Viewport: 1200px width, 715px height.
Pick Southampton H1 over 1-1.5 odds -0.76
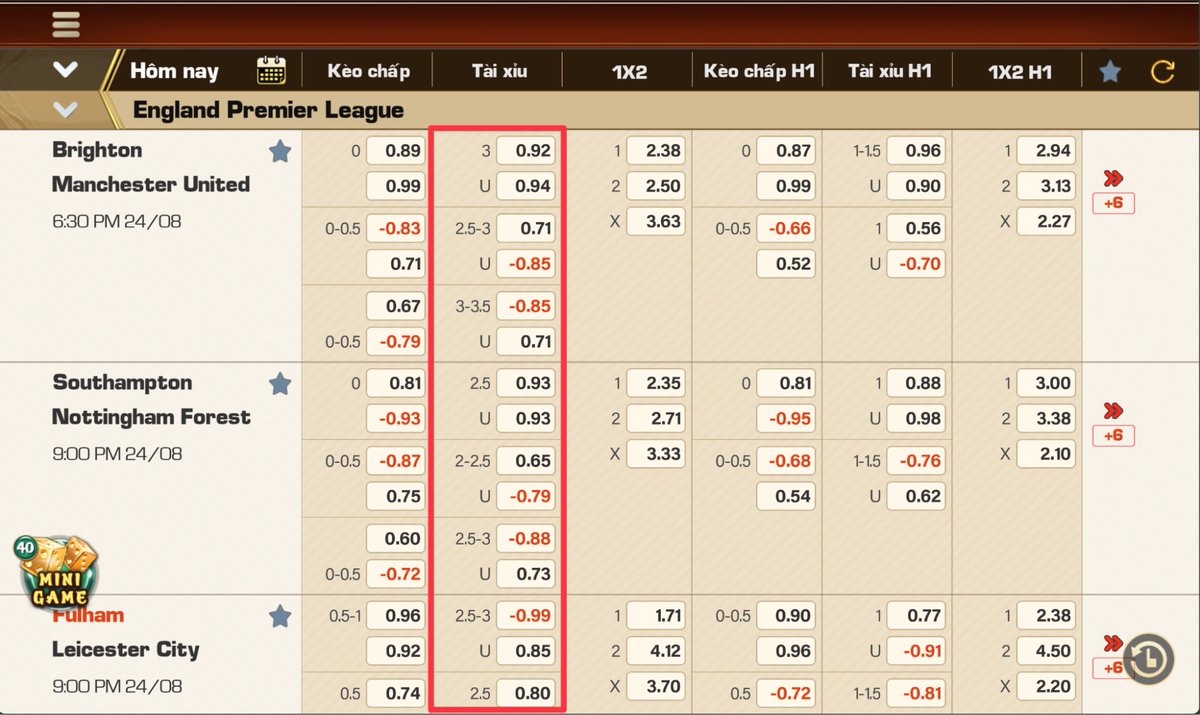point(915,461)
